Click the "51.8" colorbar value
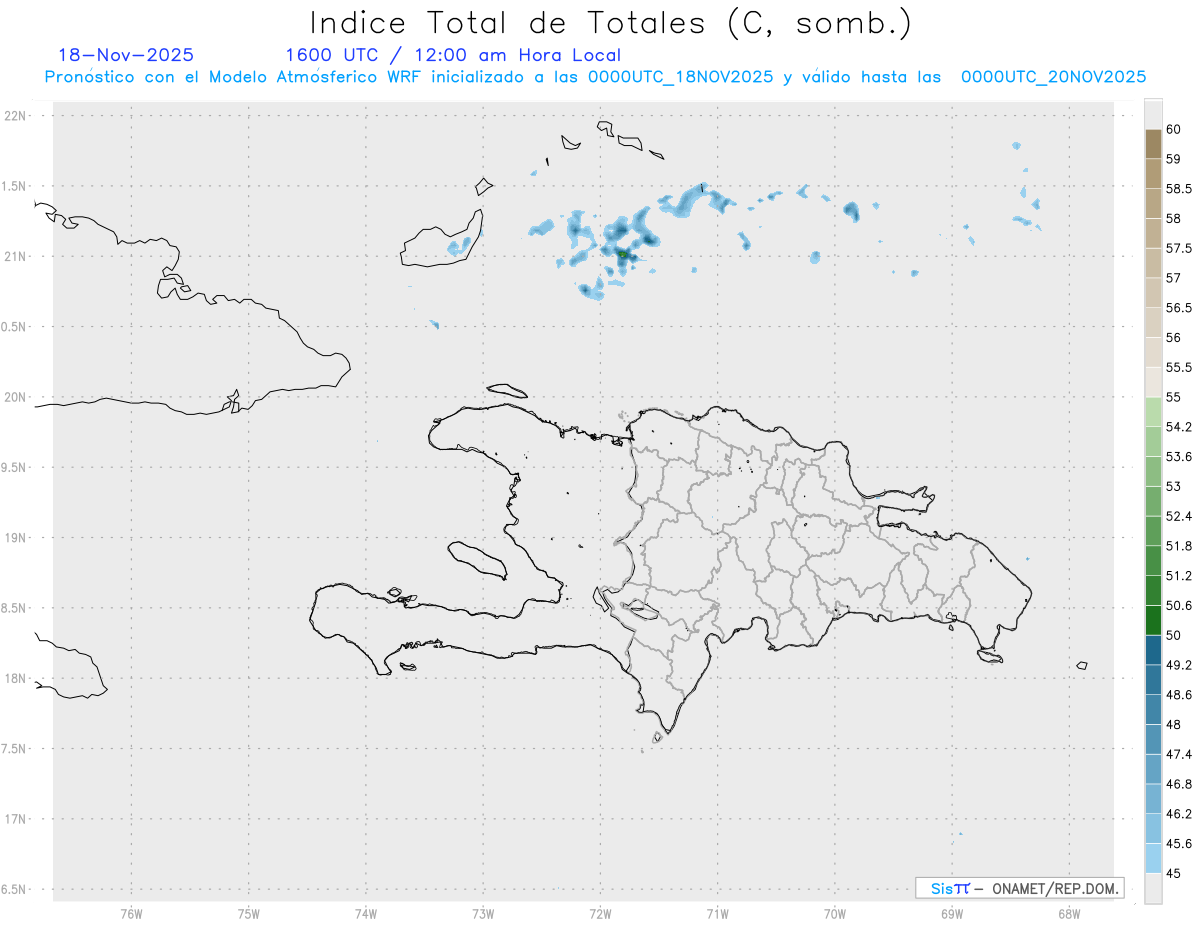Viewport: 1200px width, 927px height. [x=1178, y=546]
